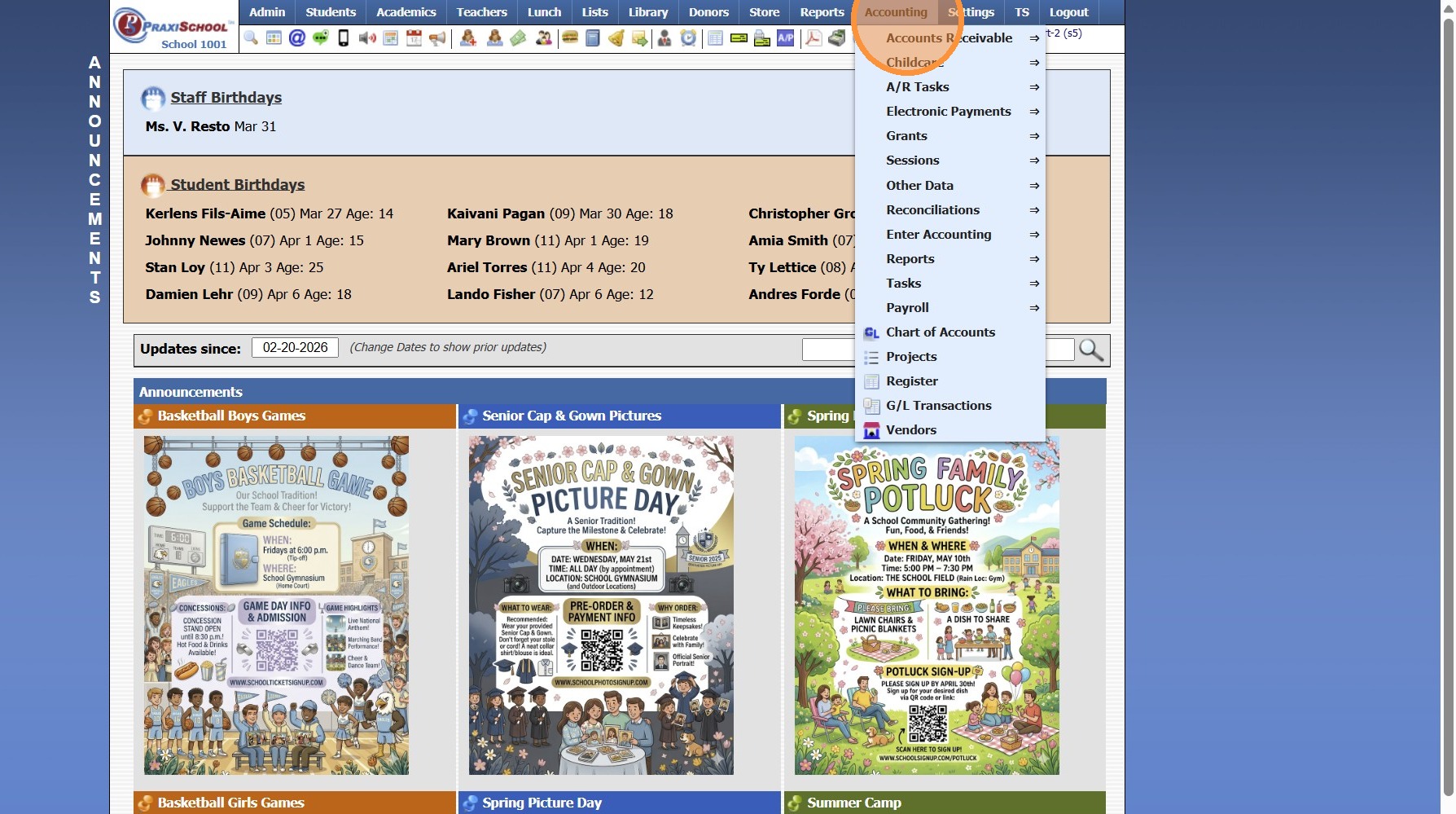Click student name Kerlens Fils-Aime

(x=205, y=213)
